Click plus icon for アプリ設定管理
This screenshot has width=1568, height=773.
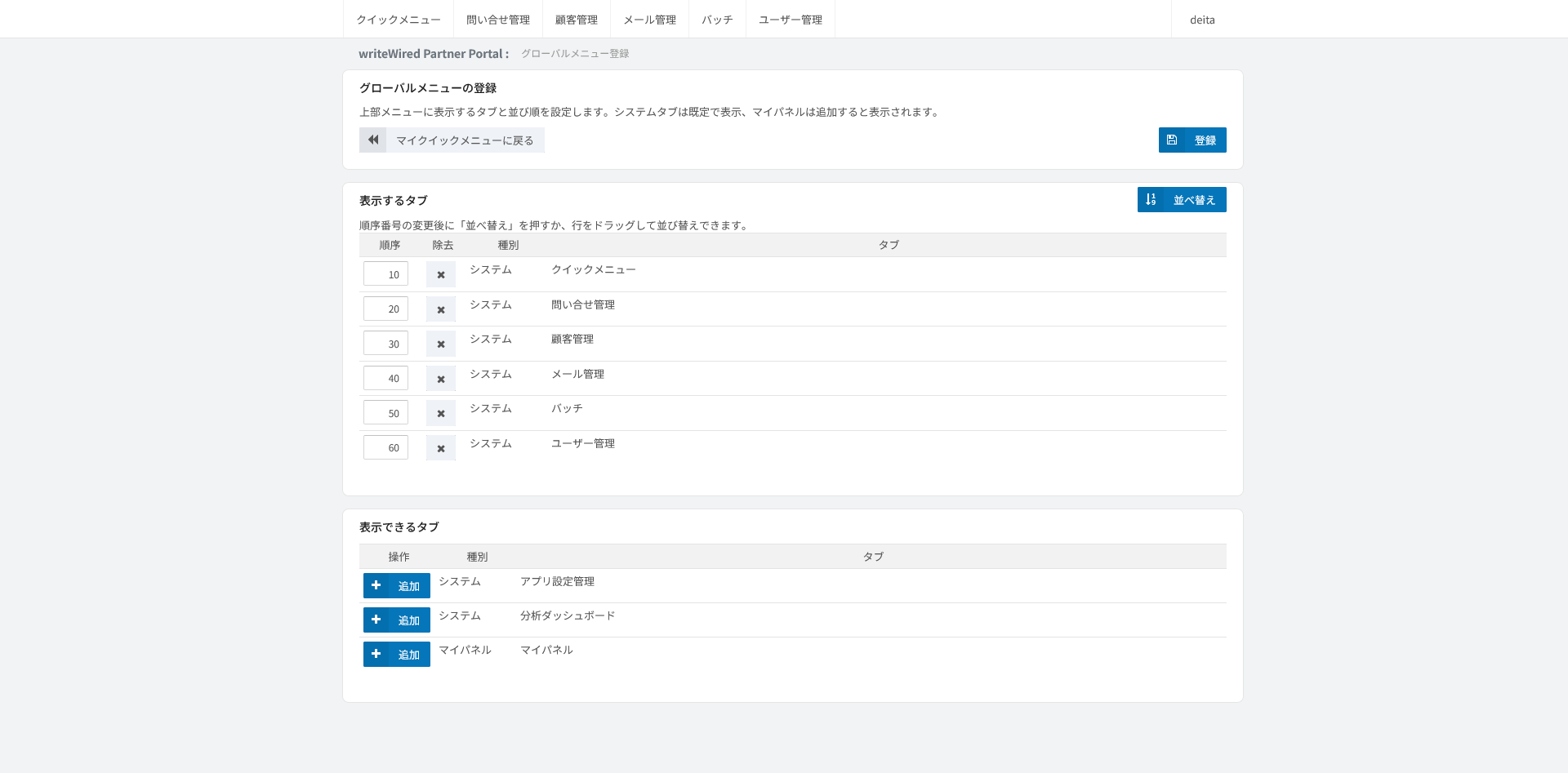376,585
